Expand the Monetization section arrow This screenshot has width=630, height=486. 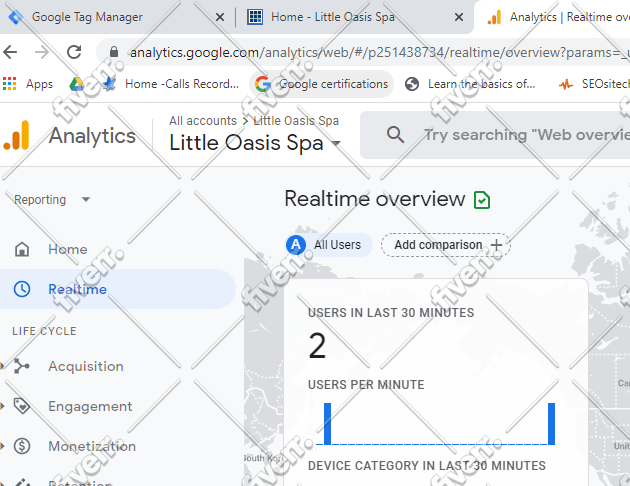(2, 446)
